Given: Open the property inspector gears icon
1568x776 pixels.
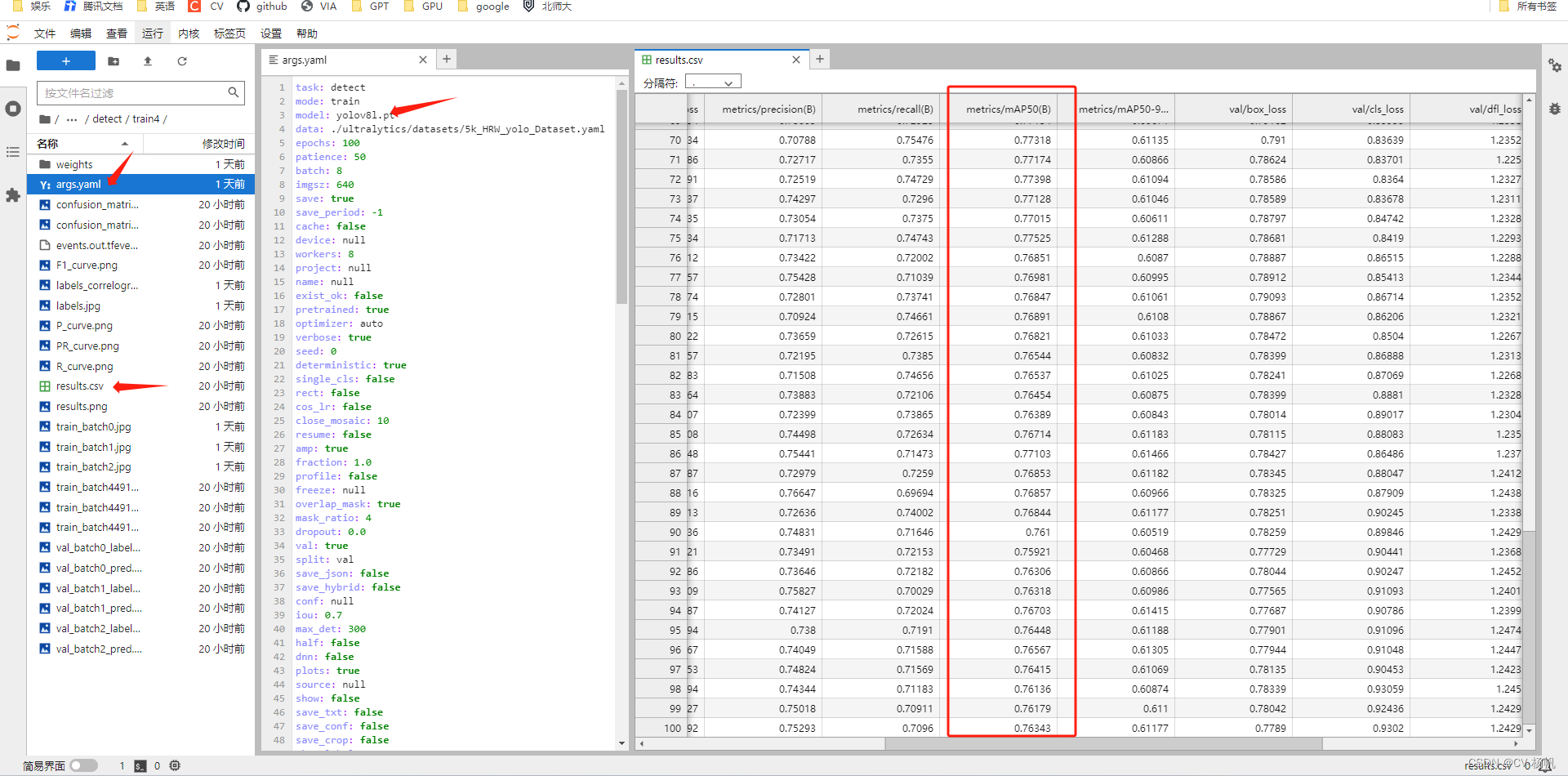Looking at the screenshot, I should [1555, 65].
